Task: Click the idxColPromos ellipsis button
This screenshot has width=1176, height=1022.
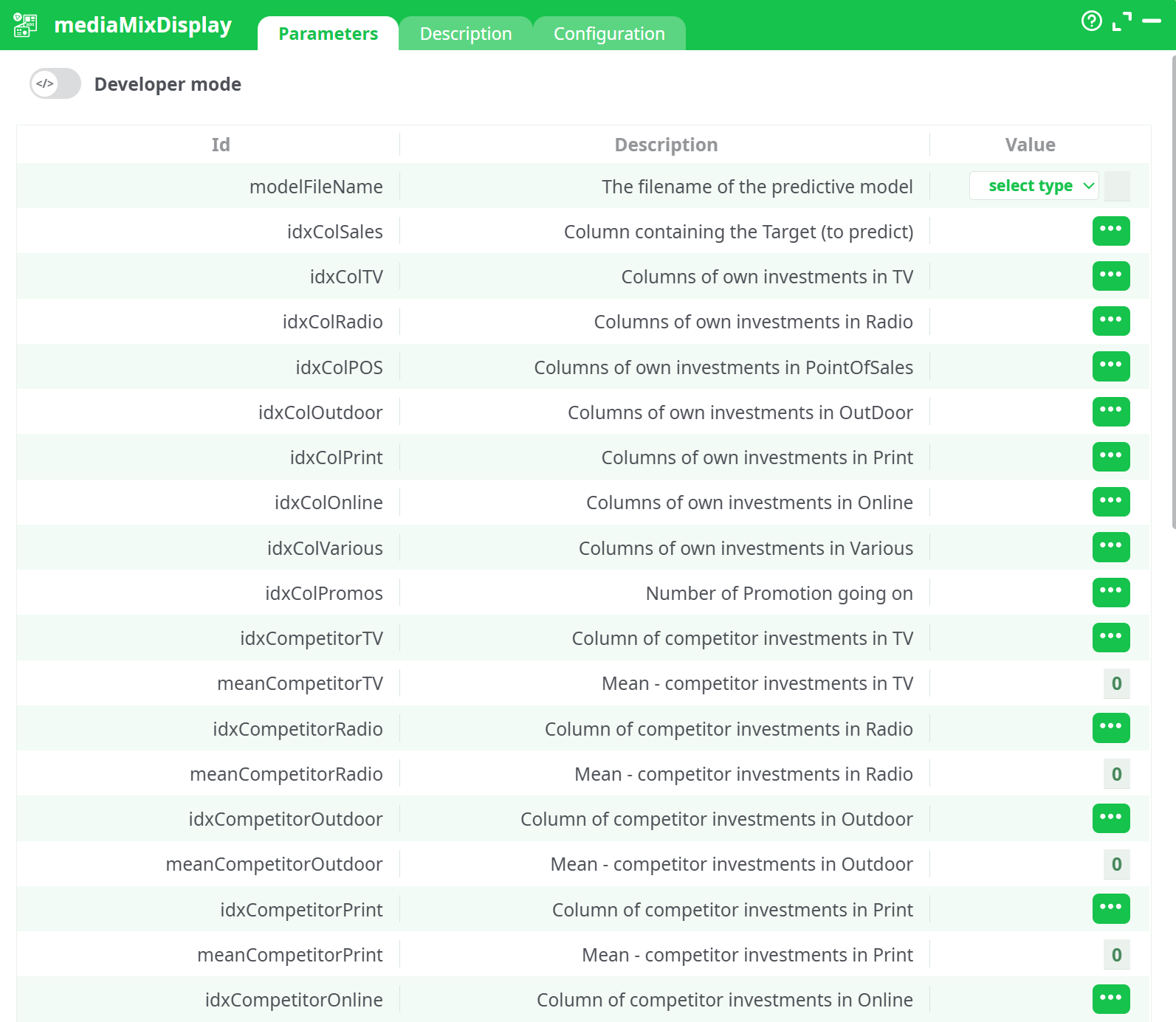Action: pyautogui.click(x=1110, y=592)
